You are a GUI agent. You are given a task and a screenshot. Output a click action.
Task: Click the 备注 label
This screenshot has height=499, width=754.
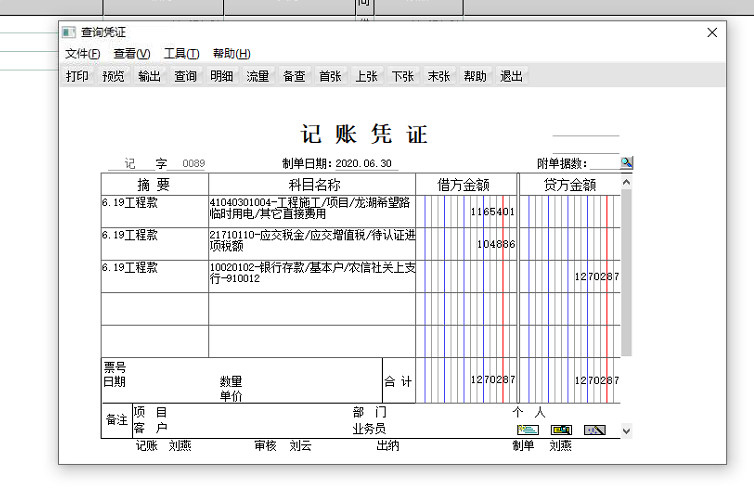117,420
